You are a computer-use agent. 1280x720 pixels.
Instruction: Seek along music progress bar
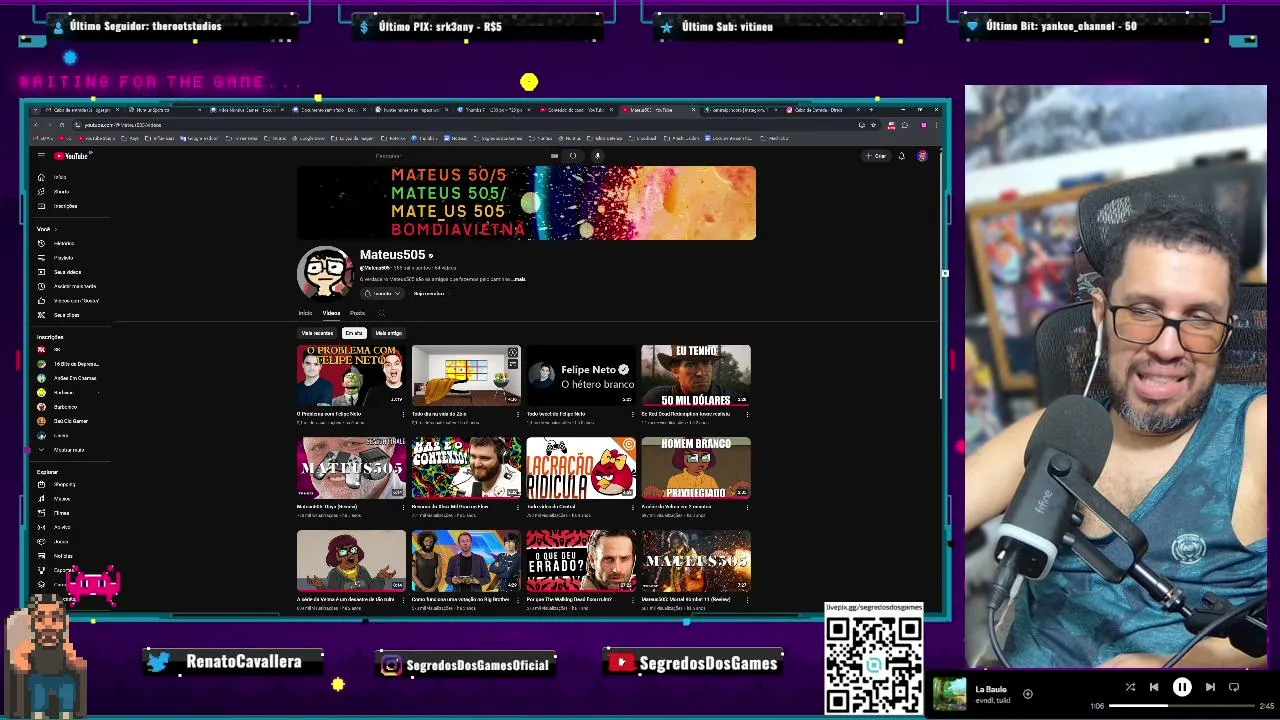(1181, 706)
